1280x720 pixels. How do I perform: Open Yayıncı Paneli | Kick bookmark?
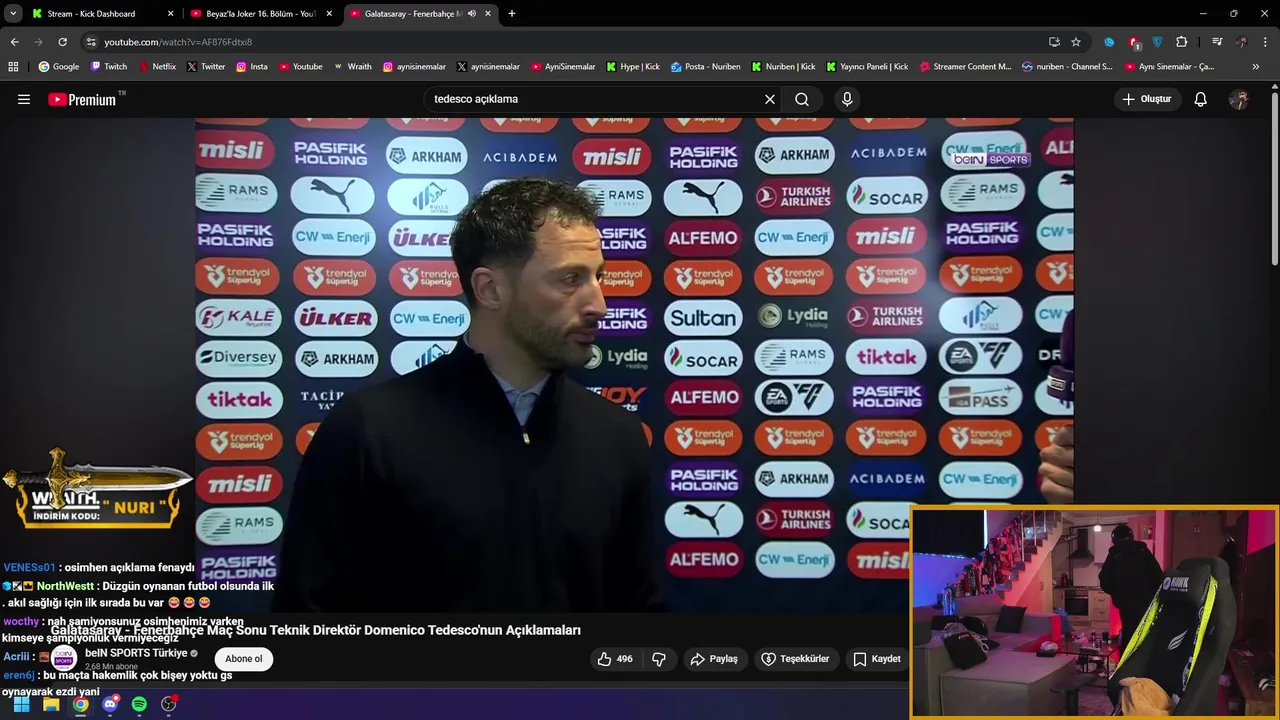(867, 67)
